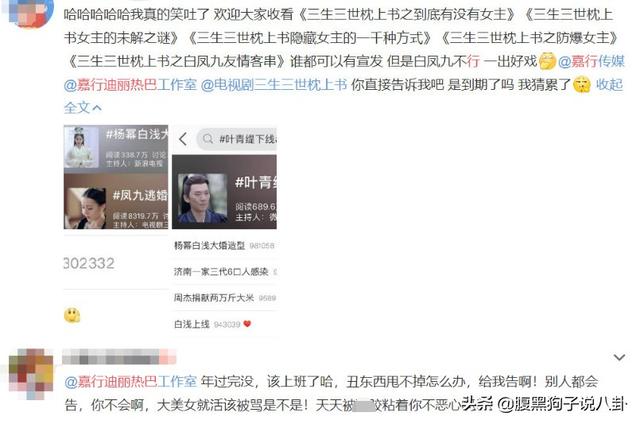The width and height of the screenshot is (640, 424).
Task: Open @嘉行迪丽热巴工作室 mention in first post
Action: (130, 85)
